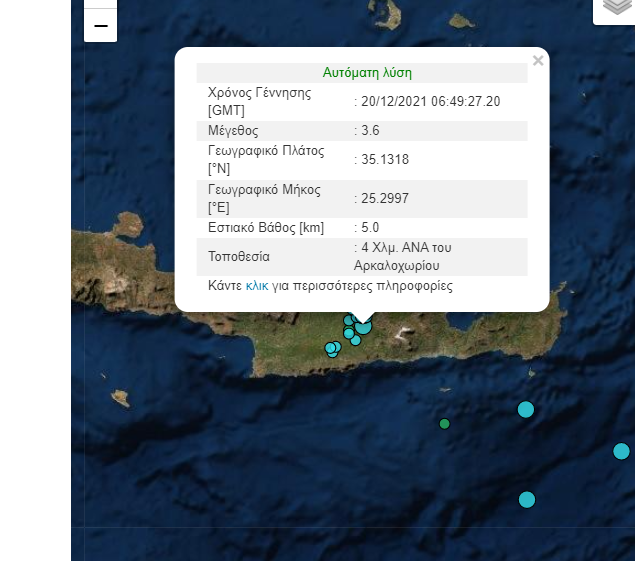Click the 'Τοποθεσία' row label
The image size is (635, 561).
[x=238, y=257]
